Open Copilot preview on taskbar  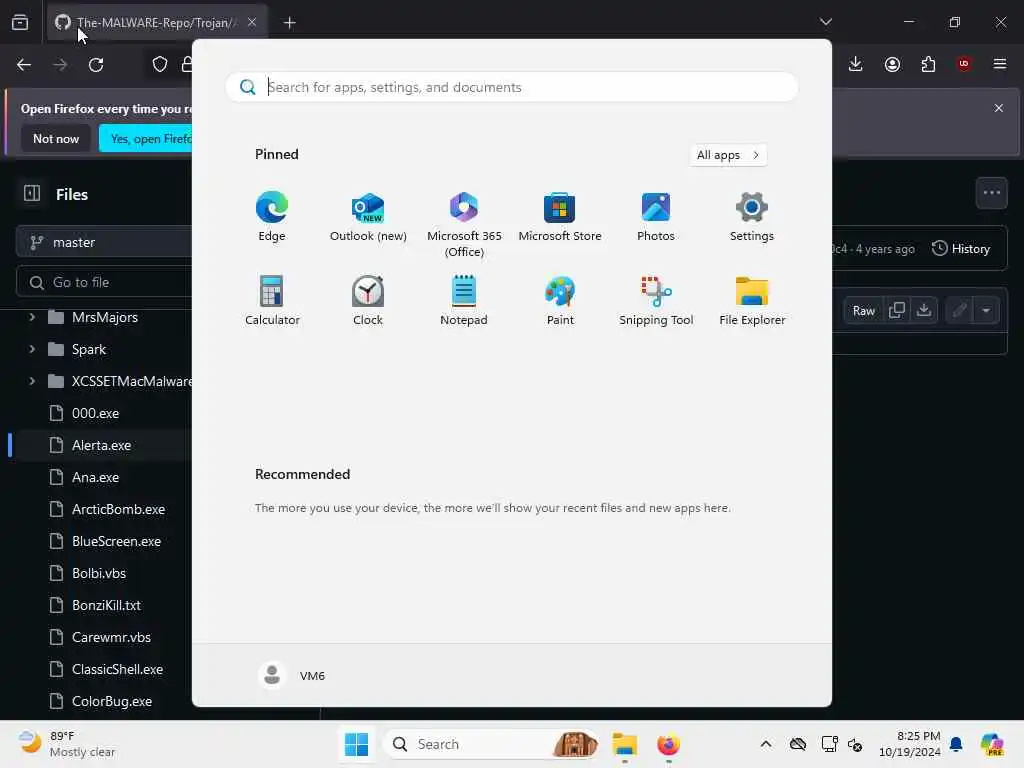coord(991,744)
